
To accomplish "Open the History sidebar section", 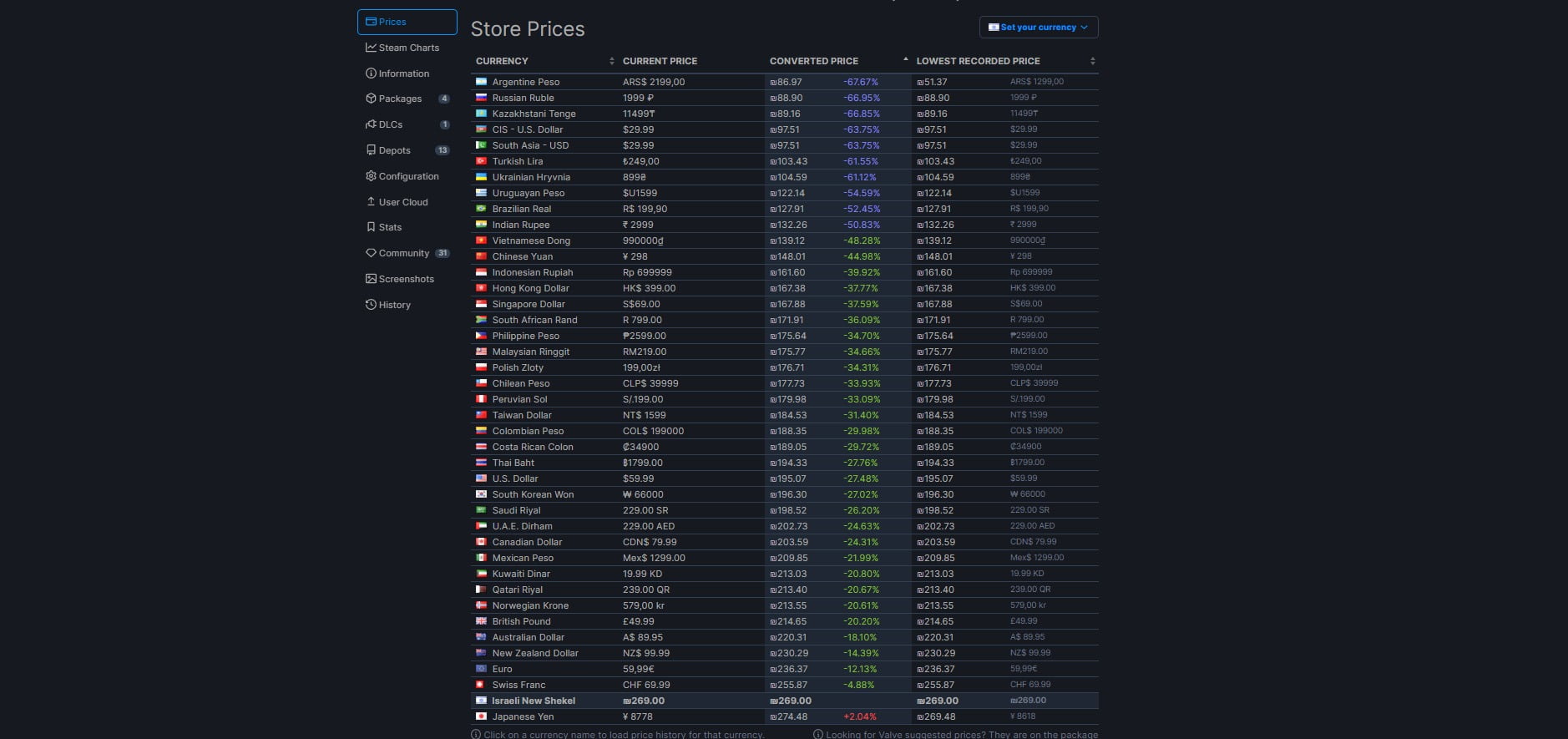I will 394,305.
